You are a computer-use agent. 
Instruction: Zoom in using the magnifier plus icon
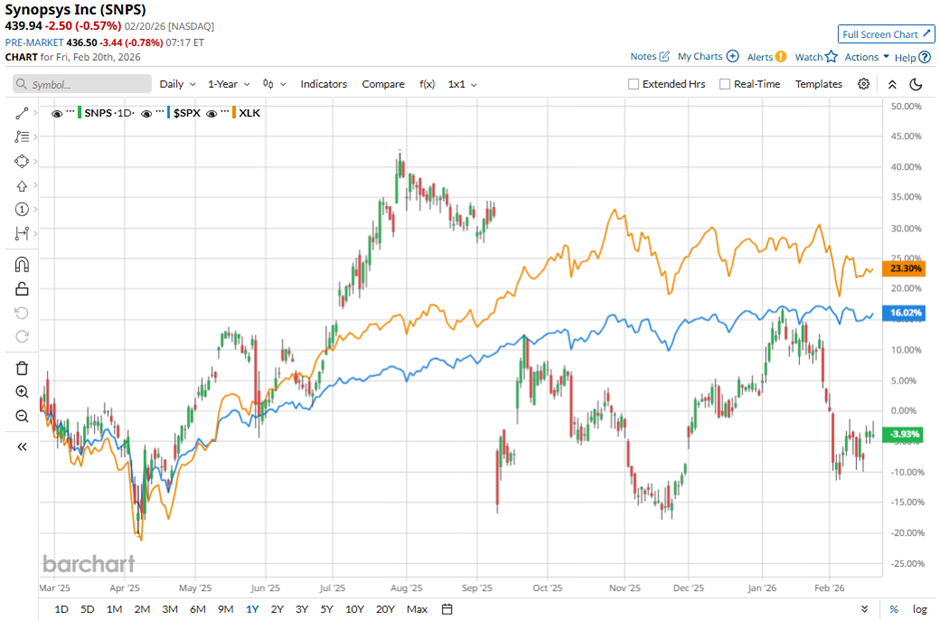(x=22, y=392)
